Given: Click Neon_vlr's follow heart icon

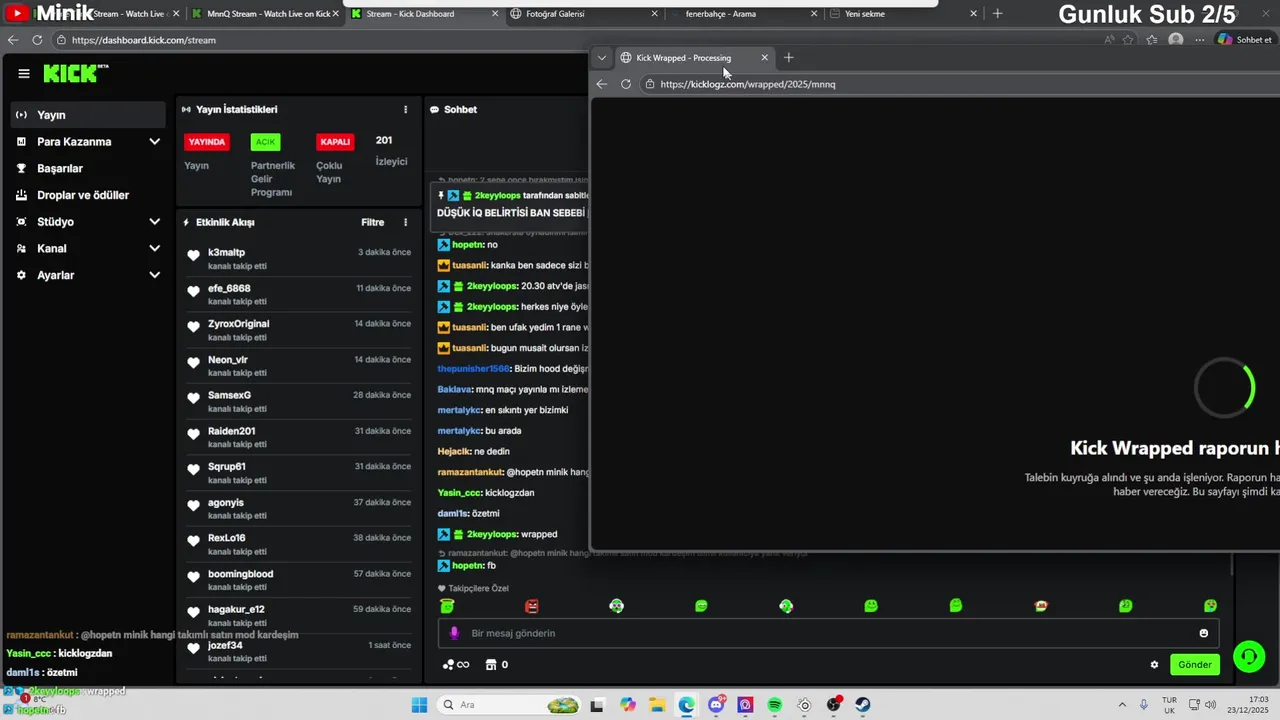Looking at the screenshot, I should tap(194, 363).
